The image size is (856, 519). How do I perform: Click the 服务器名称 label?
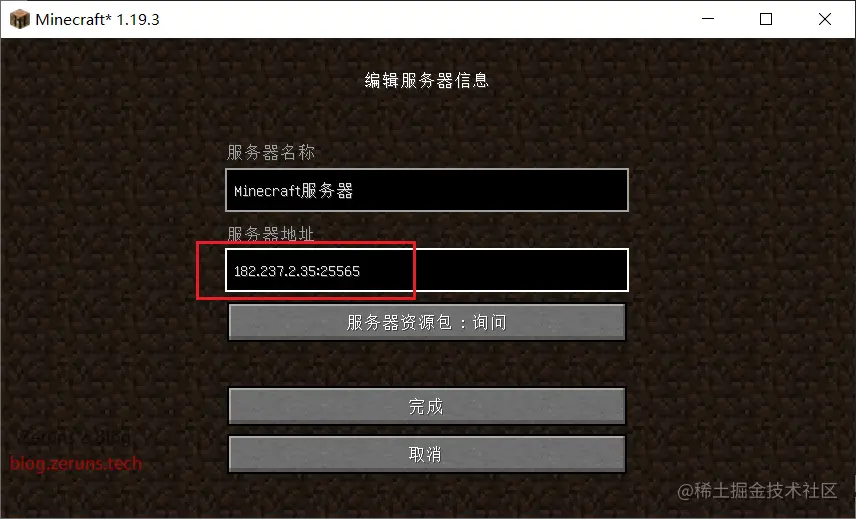click(x=271, y=152)
